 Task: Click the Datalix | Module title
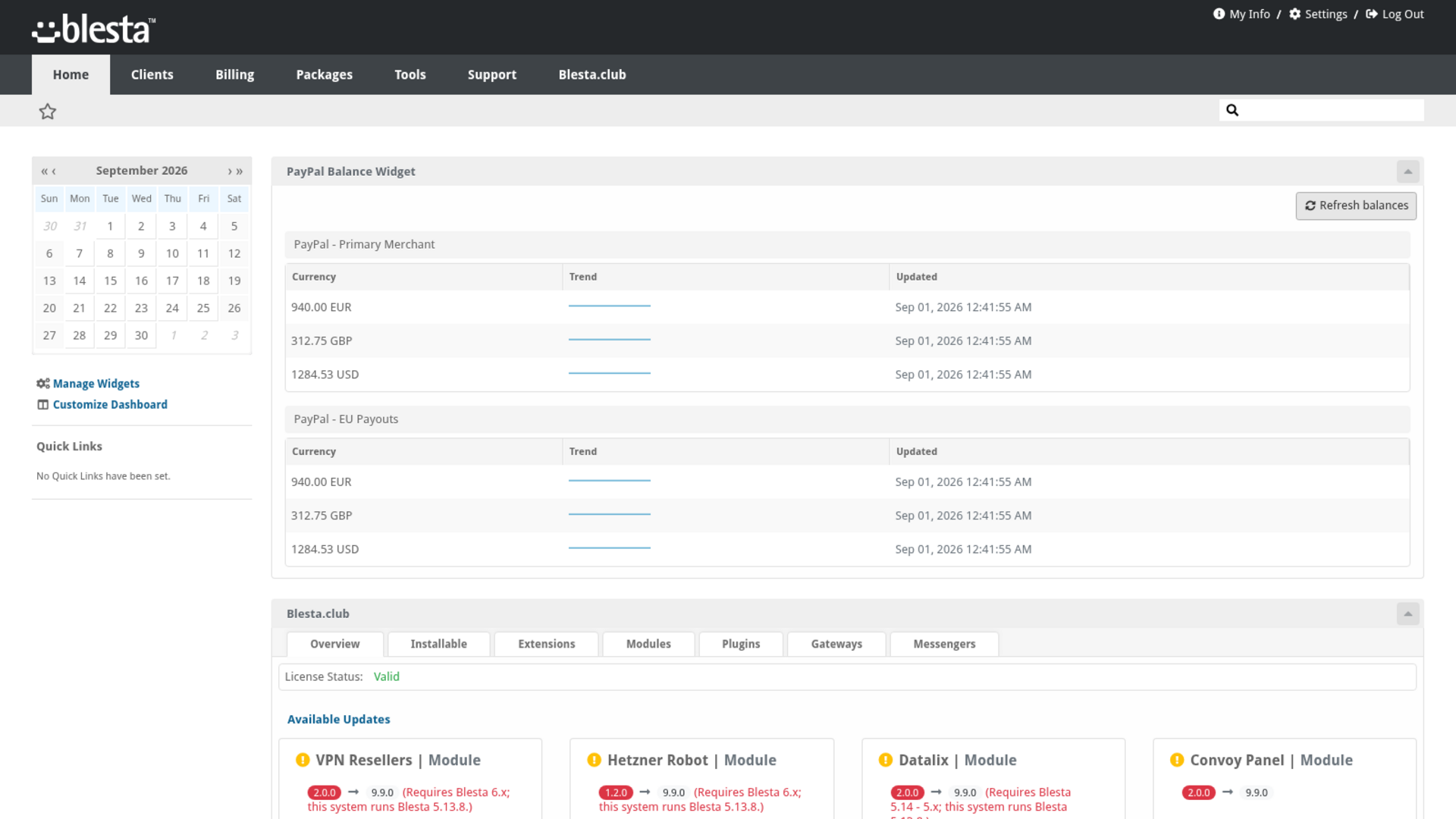pyautogui.click(x=958, y=760)
